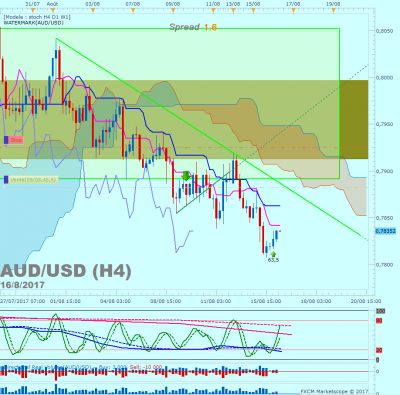Click the current price tag 0,78352
400x395 pixels.
pyautogui.click(x=385, y=231)
